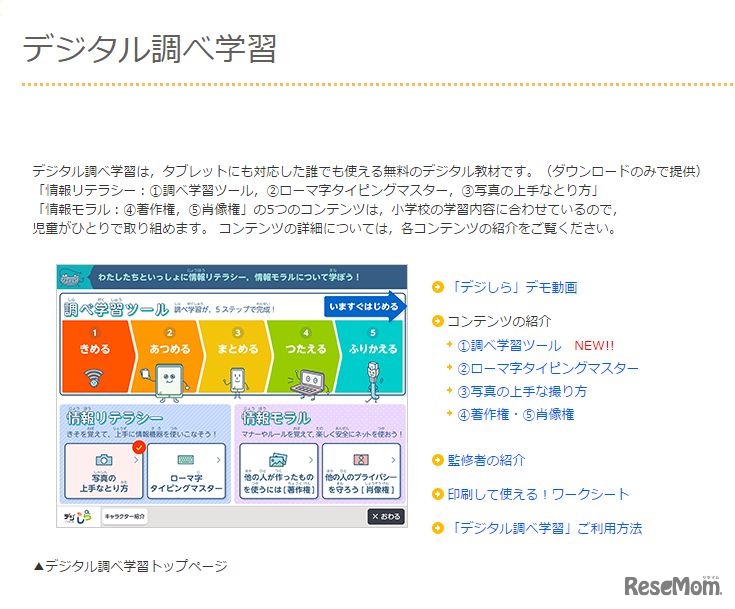Click chevron on 肖像権 card
Screen dimensions: 735x609
(x=393, y=460)
